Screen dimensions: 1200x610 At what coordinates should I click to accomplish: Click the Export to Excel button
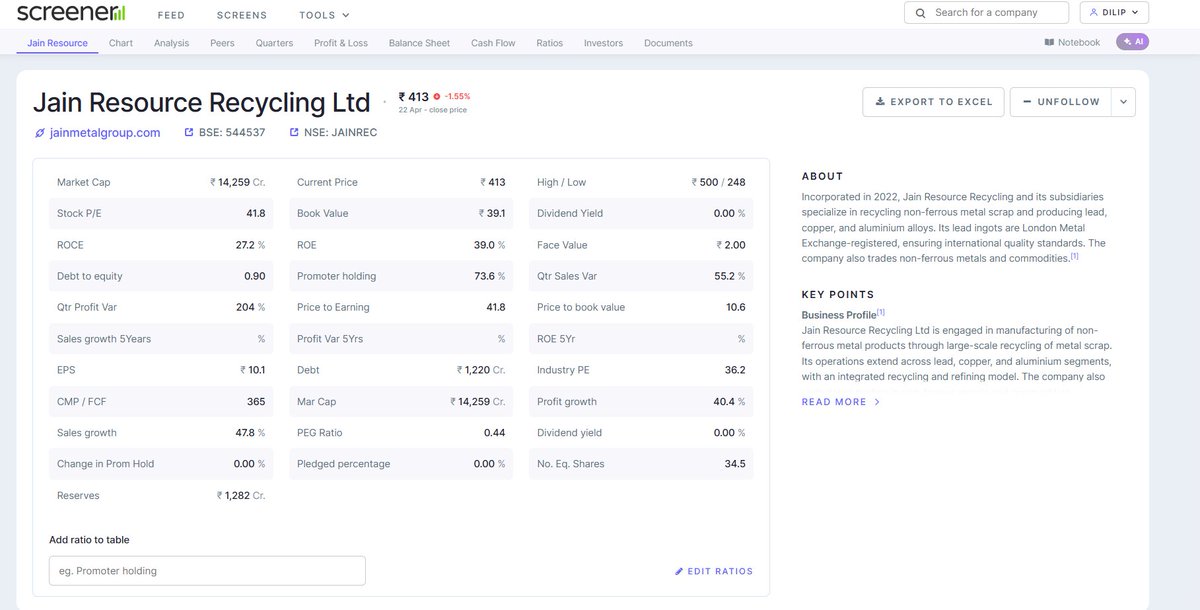click(x=933, y=102)
